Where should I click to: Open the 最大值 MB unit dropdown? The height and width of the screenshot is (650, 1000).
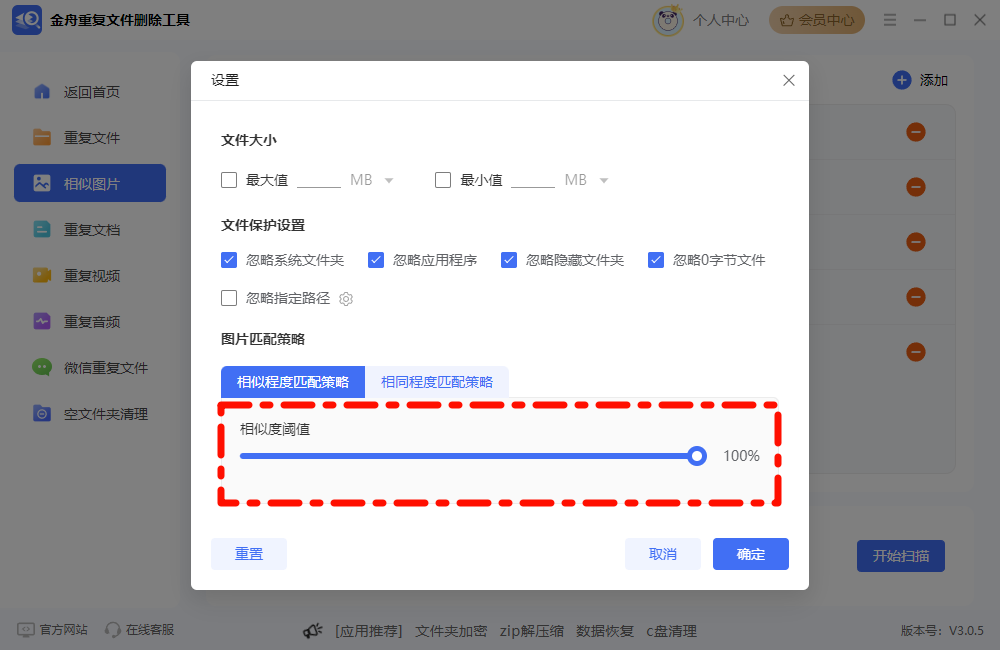coord(388,181)
